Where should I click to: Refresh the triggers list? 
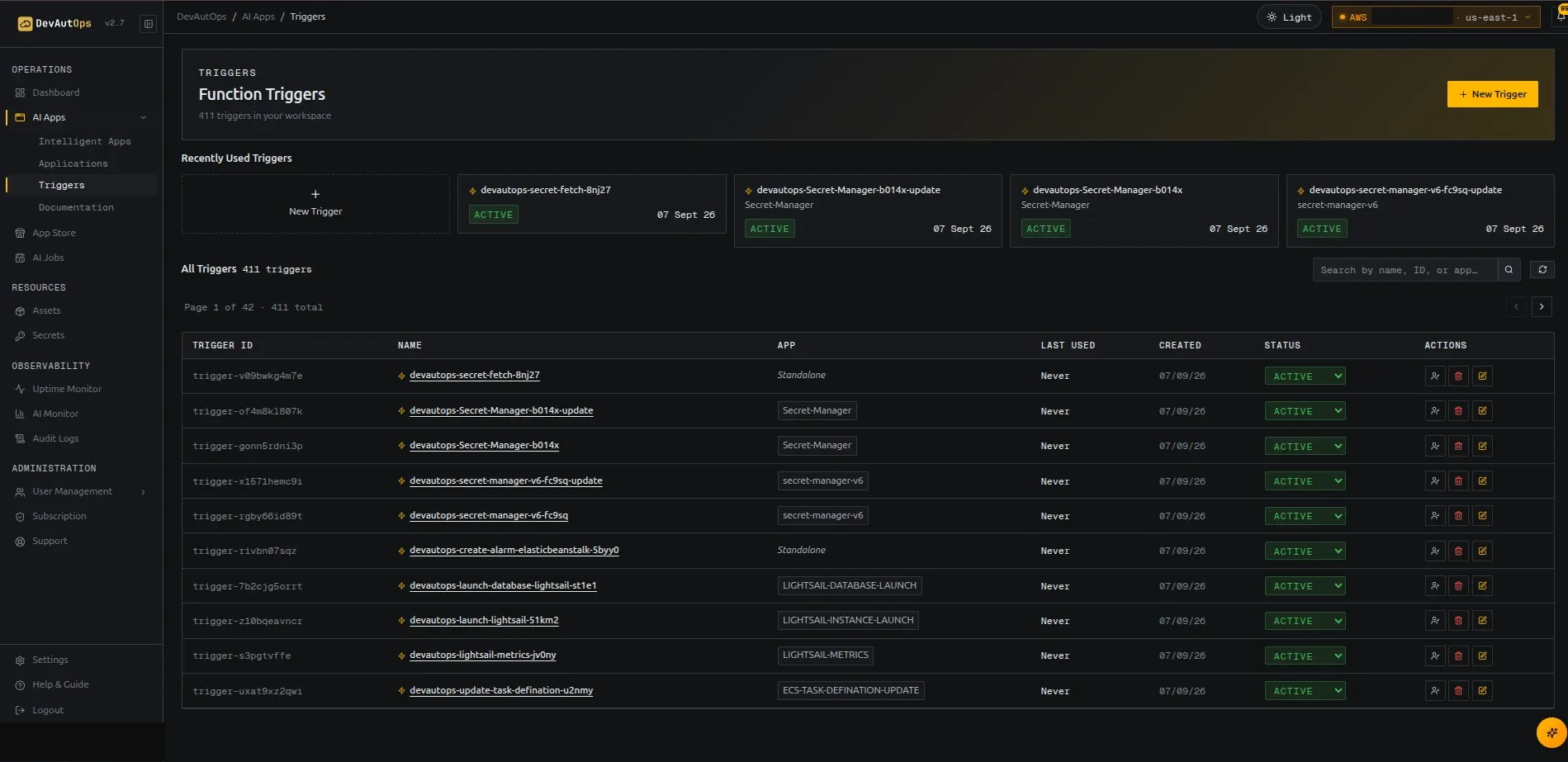1542,270
